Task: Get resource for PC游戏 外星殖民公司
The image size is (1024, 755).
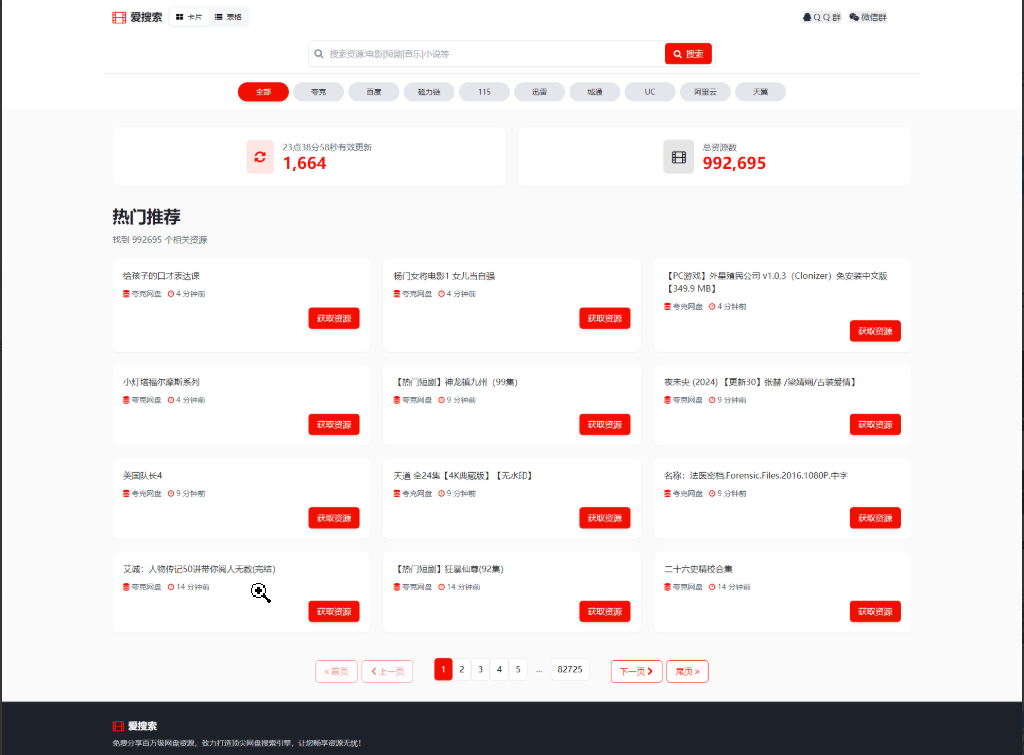Action: click(x=875, y=331)
